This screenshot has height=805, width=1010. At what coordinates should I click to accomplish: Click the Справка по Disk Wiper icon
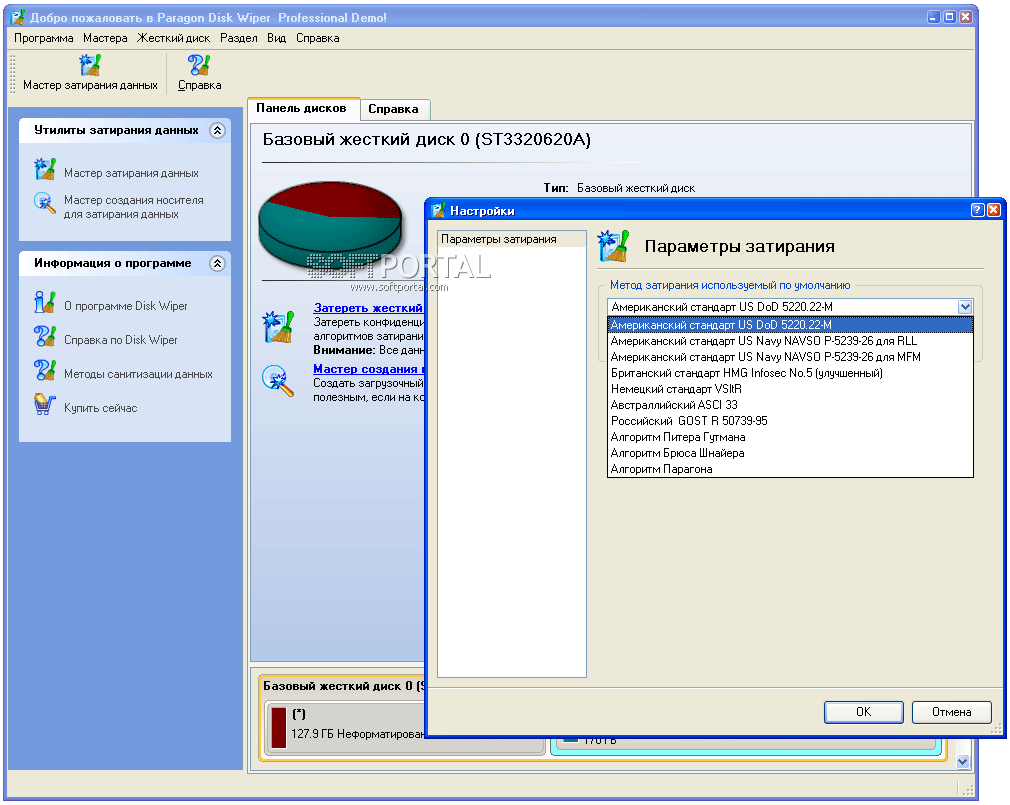click(45, 336)
